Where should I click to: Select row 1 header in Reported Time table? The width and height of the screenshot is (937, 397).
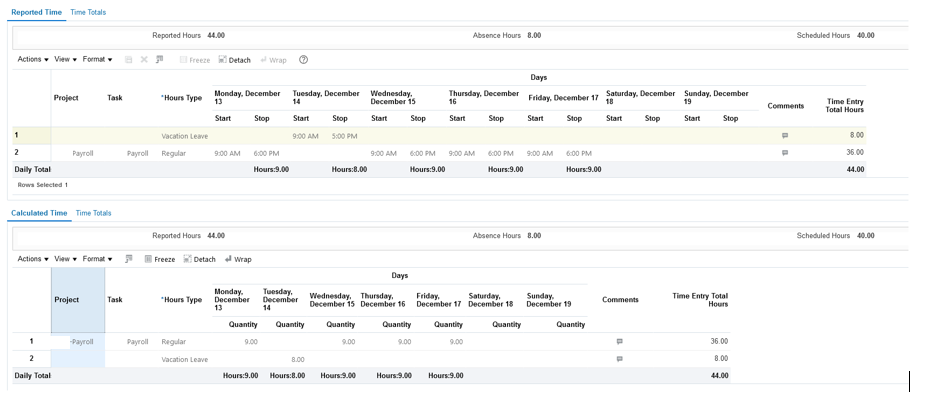click(31, 136)
